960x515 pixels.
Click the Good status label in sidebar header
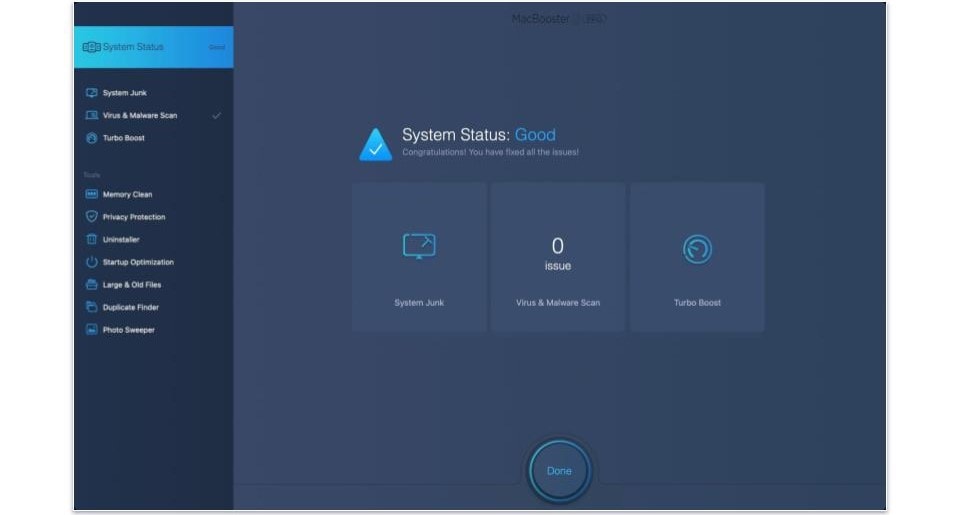[x=217, y=47]
